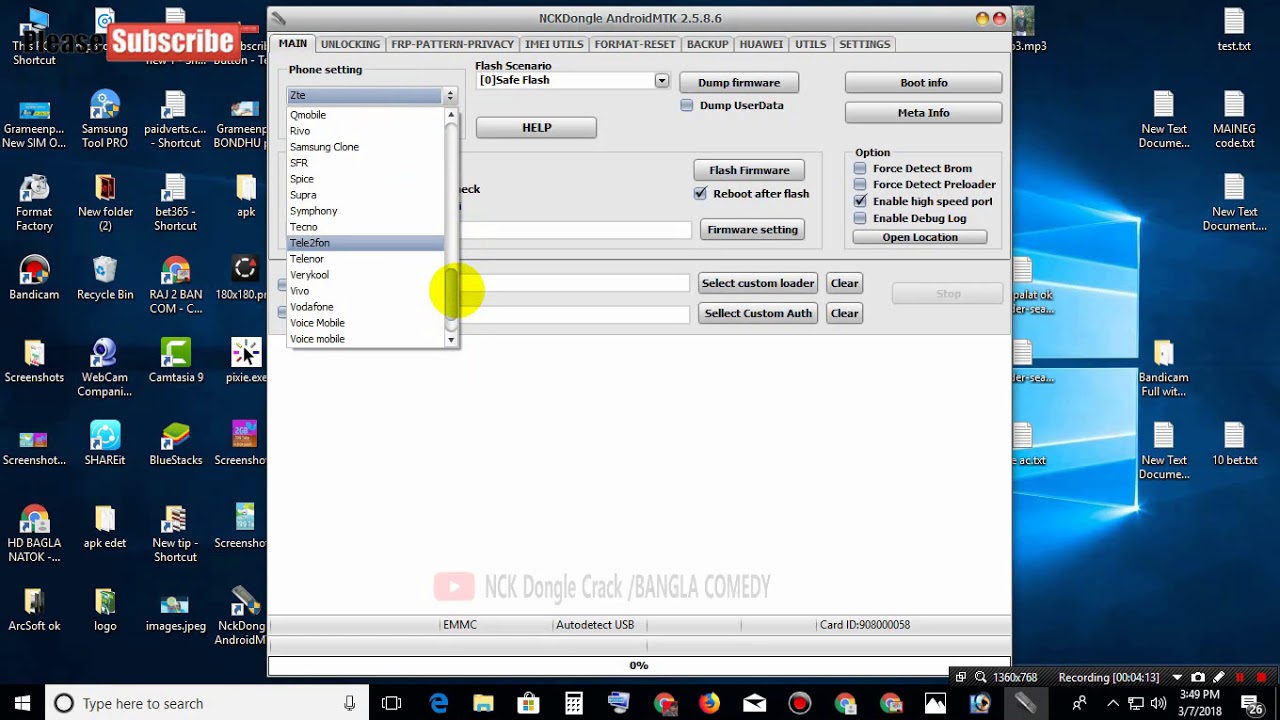Select Qmobile from brand list
Image resolution: width=1280 pixels, height=720 pixels.
click(365, 115)
